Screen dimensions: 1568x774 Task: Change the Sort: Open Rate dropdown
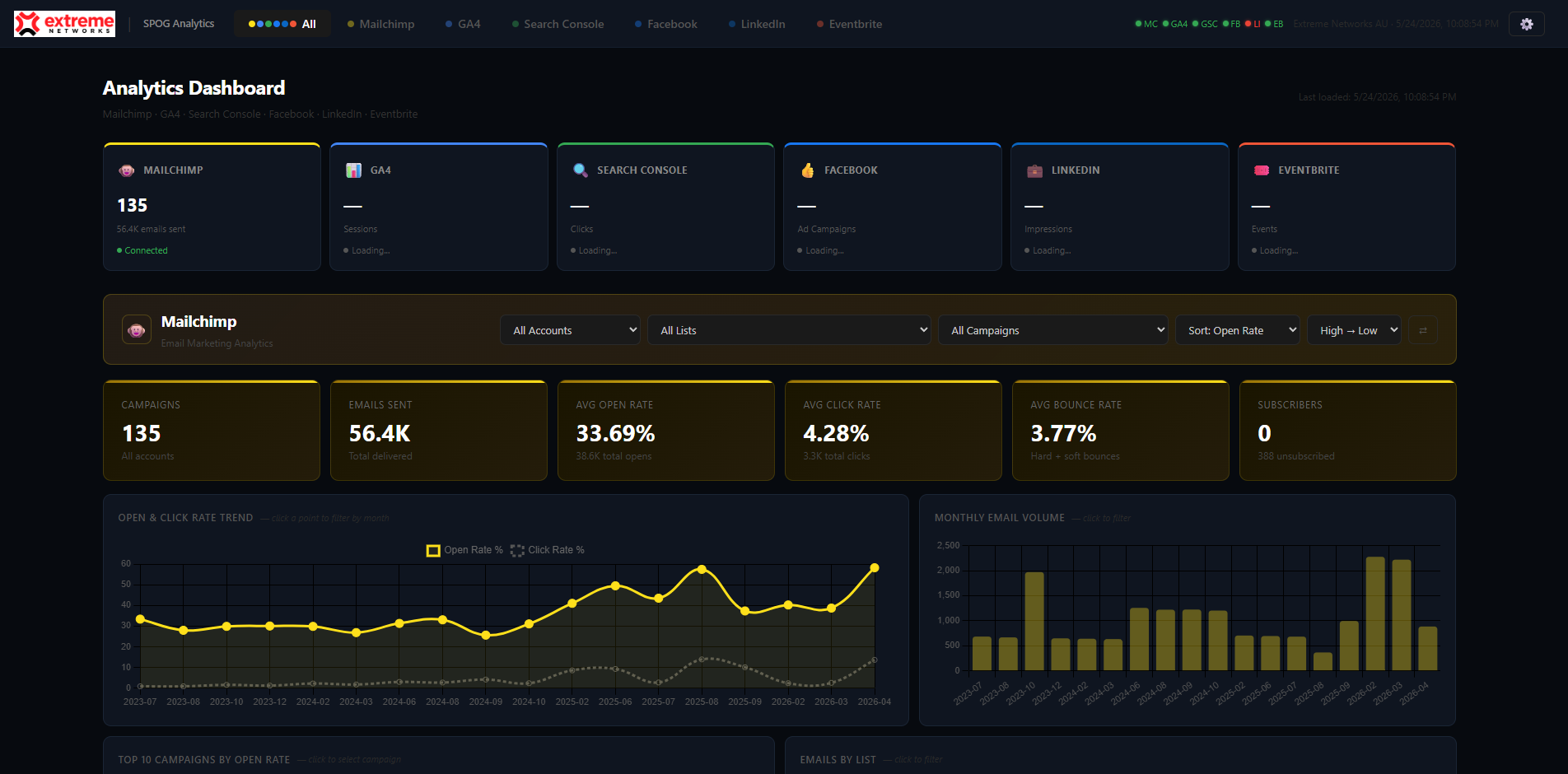[1237, 330]
